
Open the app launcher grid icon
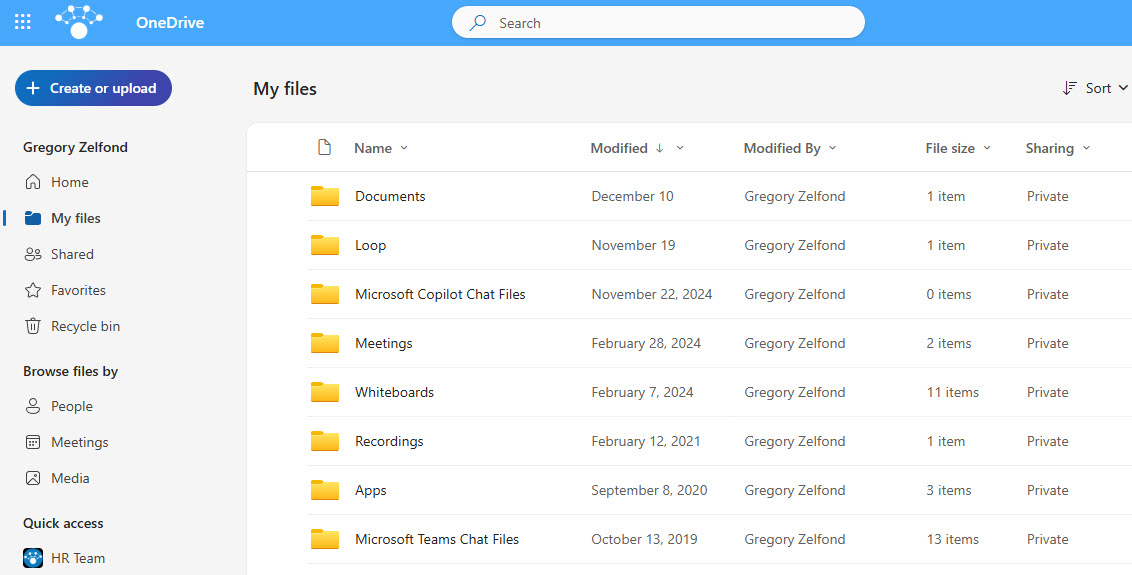tap(22, 22)
